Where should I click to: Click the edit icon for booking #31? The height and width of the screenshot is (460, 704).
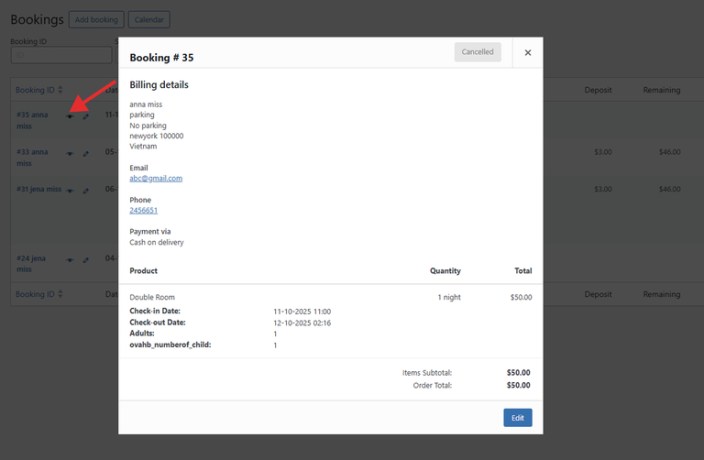point(85,190)
